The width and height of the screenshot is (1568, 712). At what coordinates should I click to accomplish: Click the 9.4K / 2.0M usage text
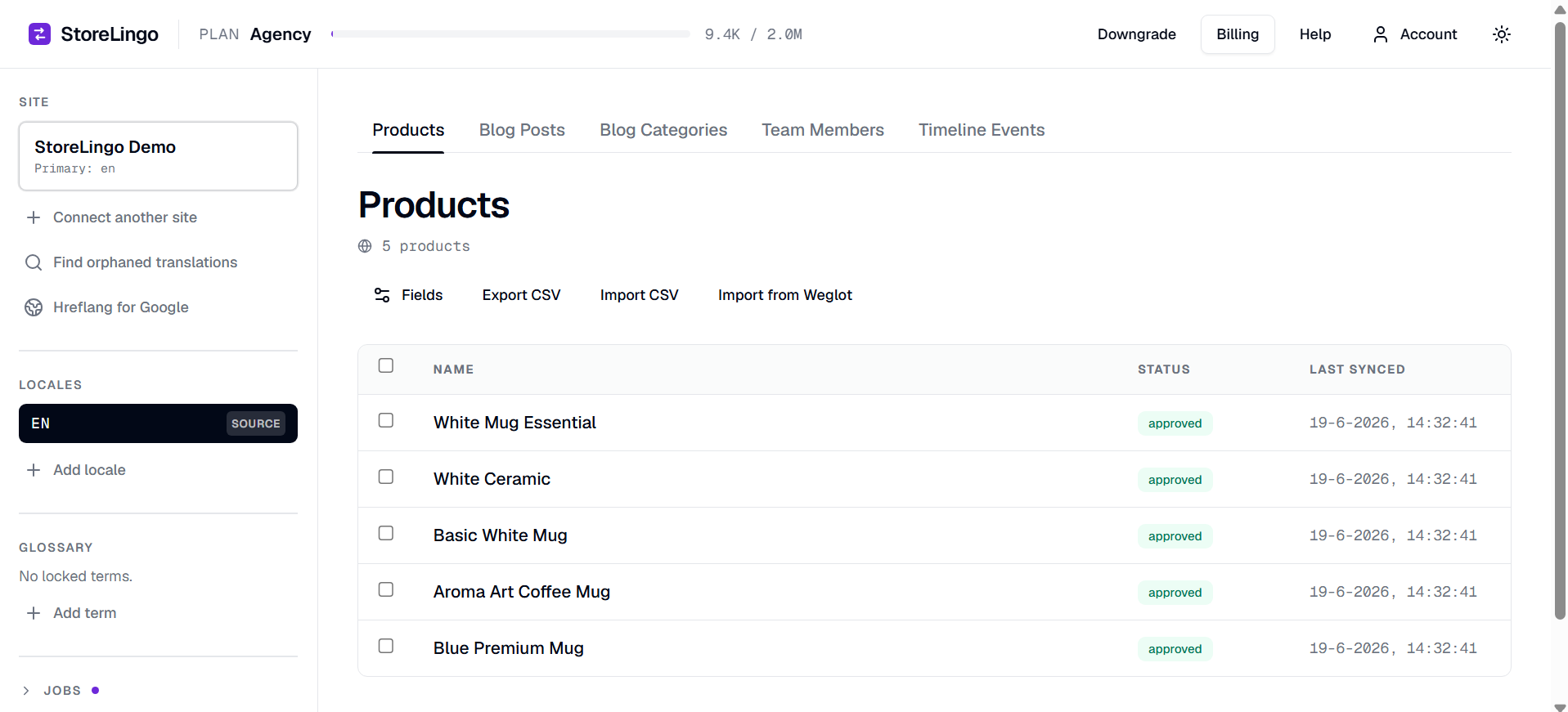pos(753,34)
